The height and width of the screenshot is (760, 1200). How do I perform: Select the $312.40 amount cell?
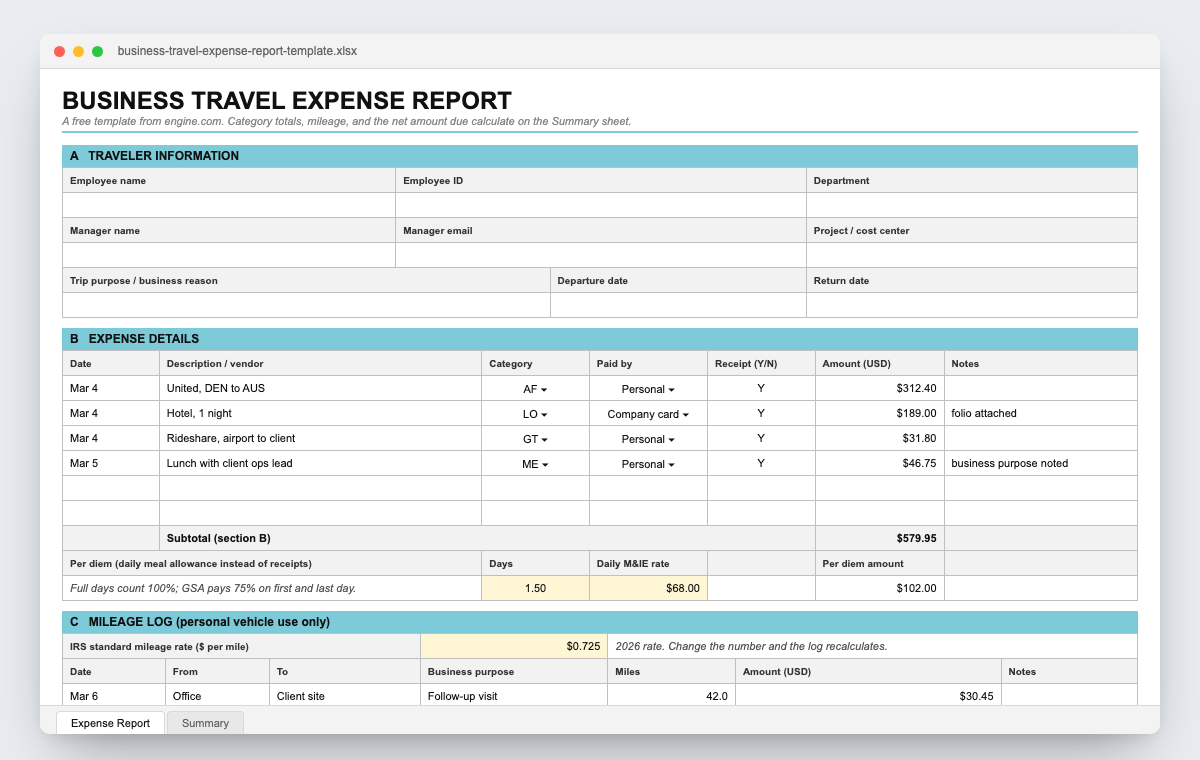(880, 388)
